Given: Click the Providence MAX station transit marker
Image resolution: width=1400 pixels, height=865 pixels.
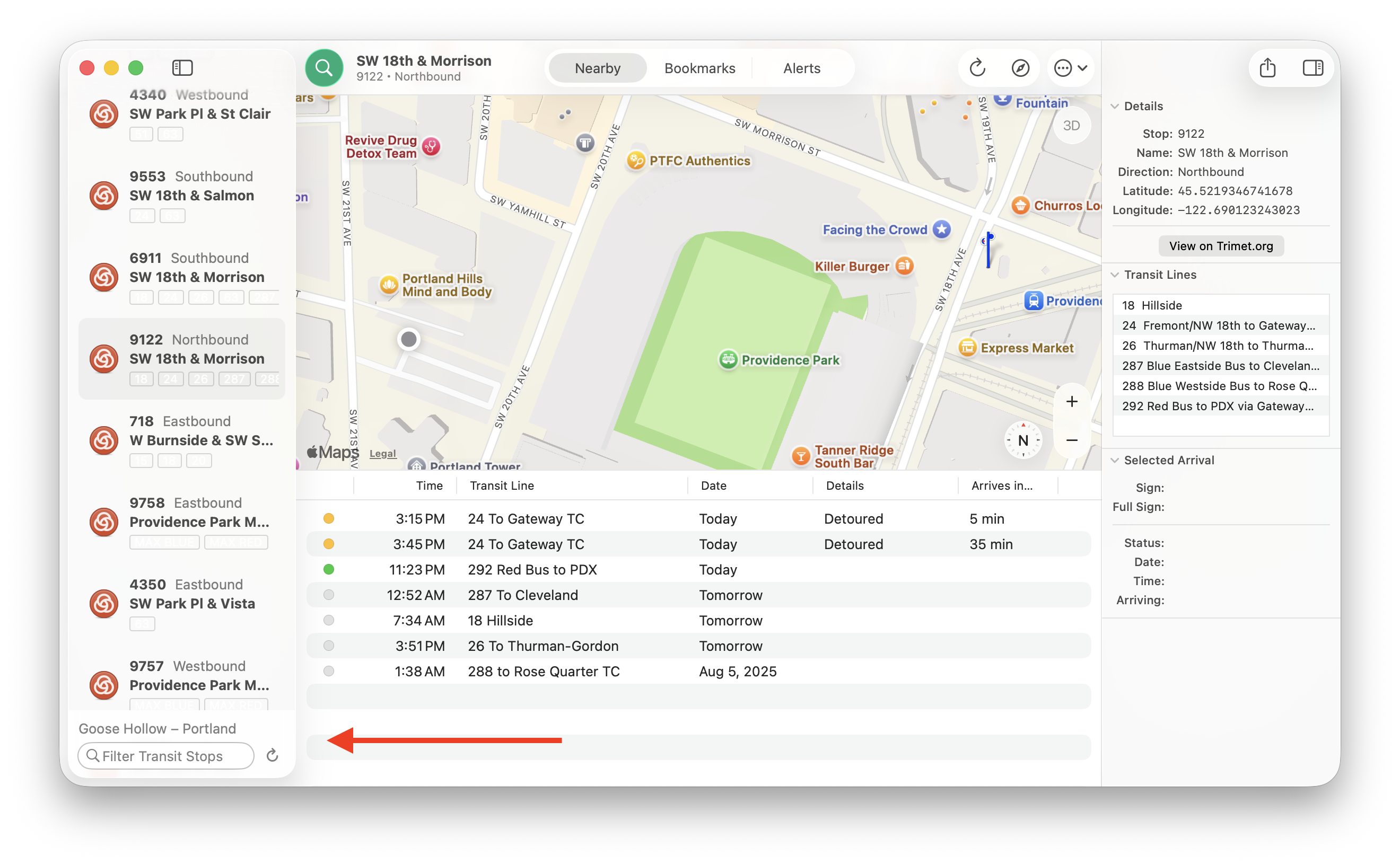Looking at the screenshot, I should [1033, 301].
